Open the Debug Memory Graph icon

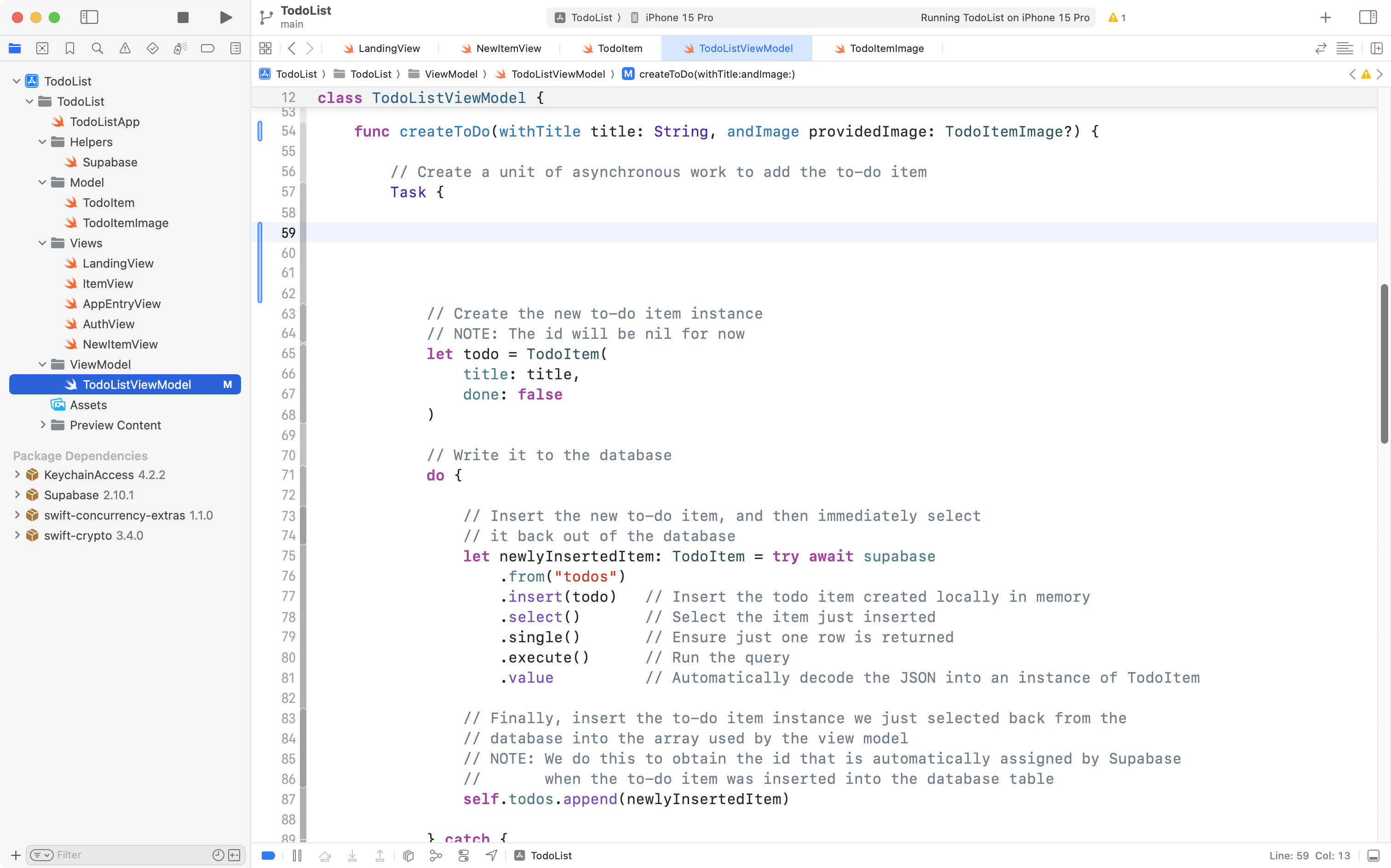pos(436,856)
